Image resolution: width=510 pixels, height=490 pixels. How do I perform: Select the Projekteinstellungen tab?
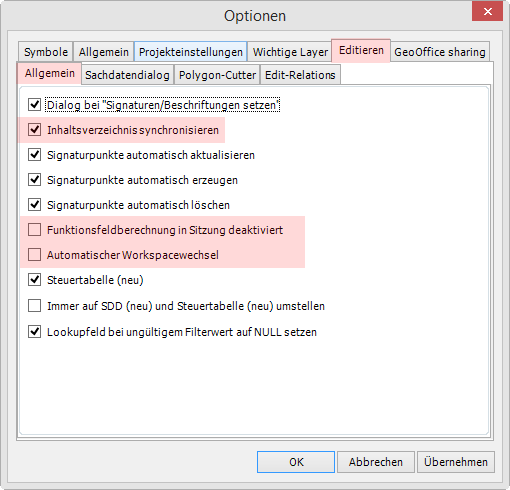(191, 52)
